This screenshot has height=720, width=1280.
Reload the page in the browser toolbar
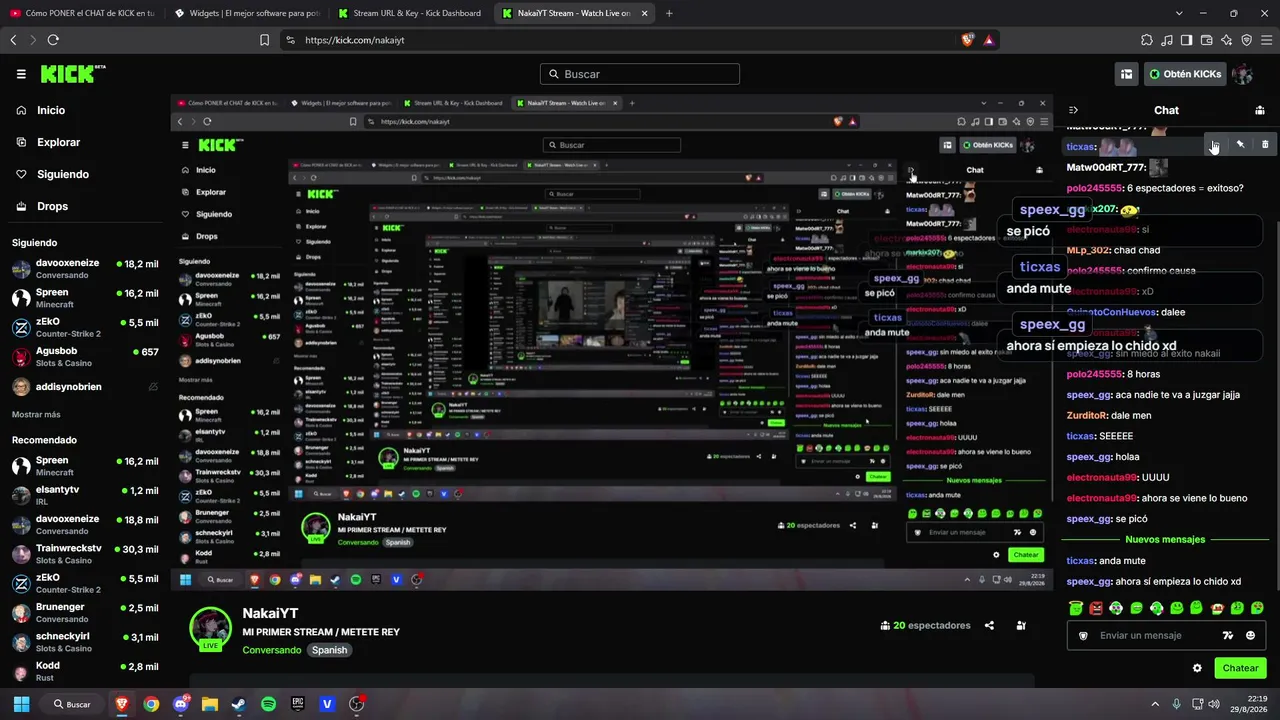(x=53, y=40)
